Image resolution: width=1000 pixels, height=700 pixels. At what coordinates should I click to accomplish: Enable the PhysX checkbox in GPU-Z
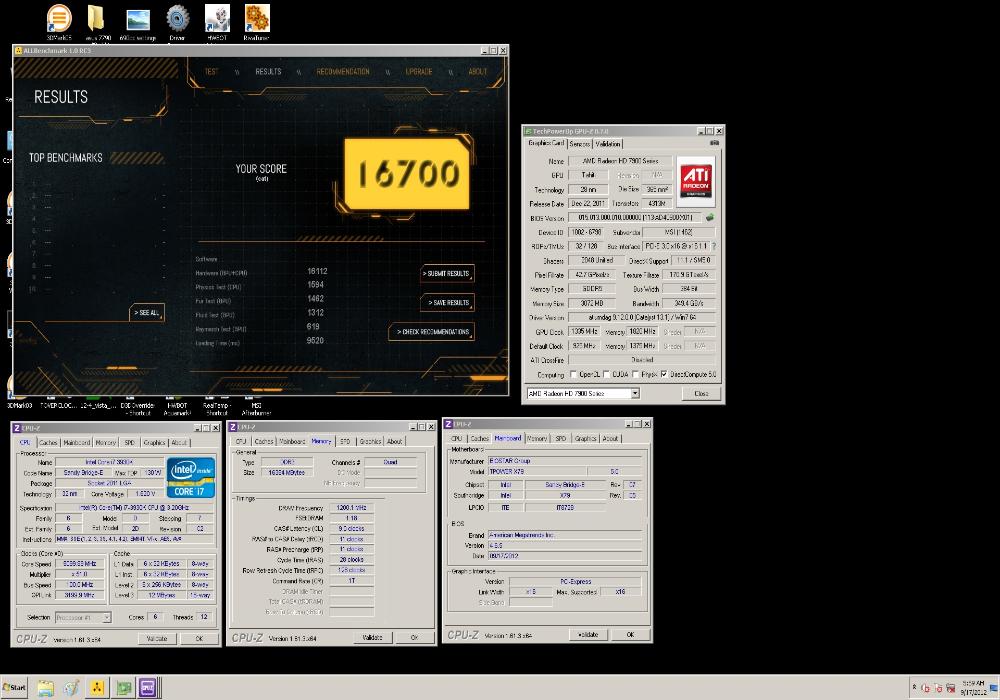[x=636, y=374]
